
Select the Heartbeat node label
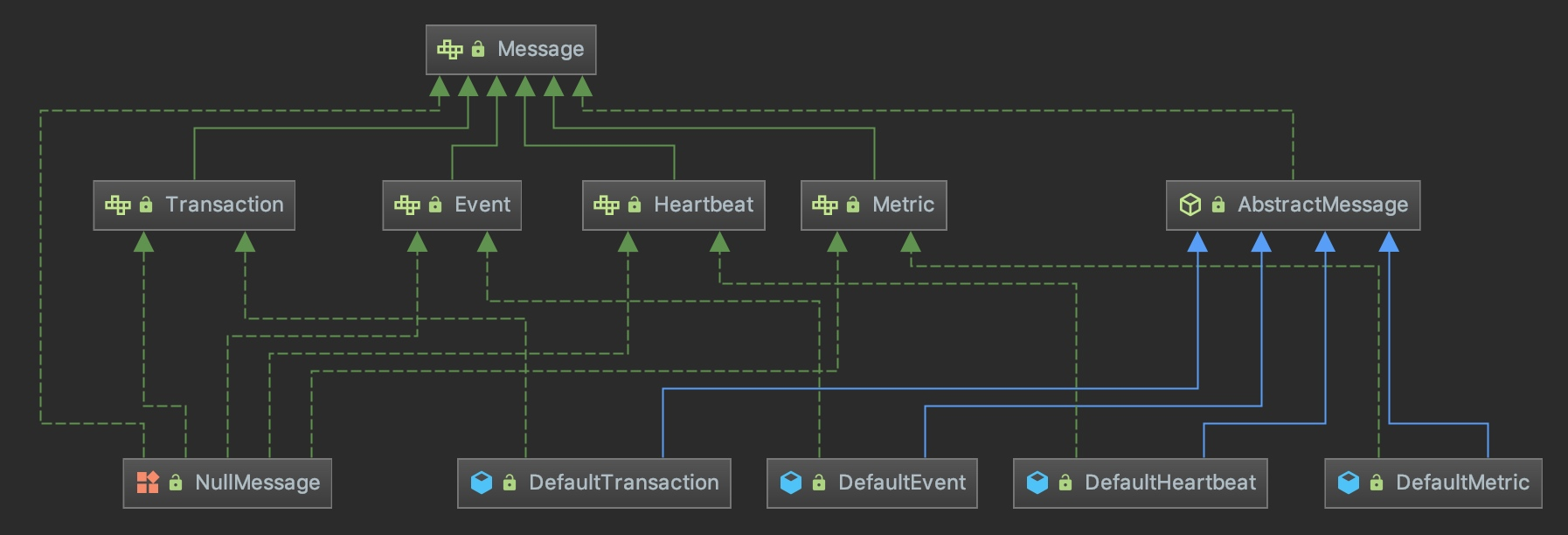coord(704,205)
